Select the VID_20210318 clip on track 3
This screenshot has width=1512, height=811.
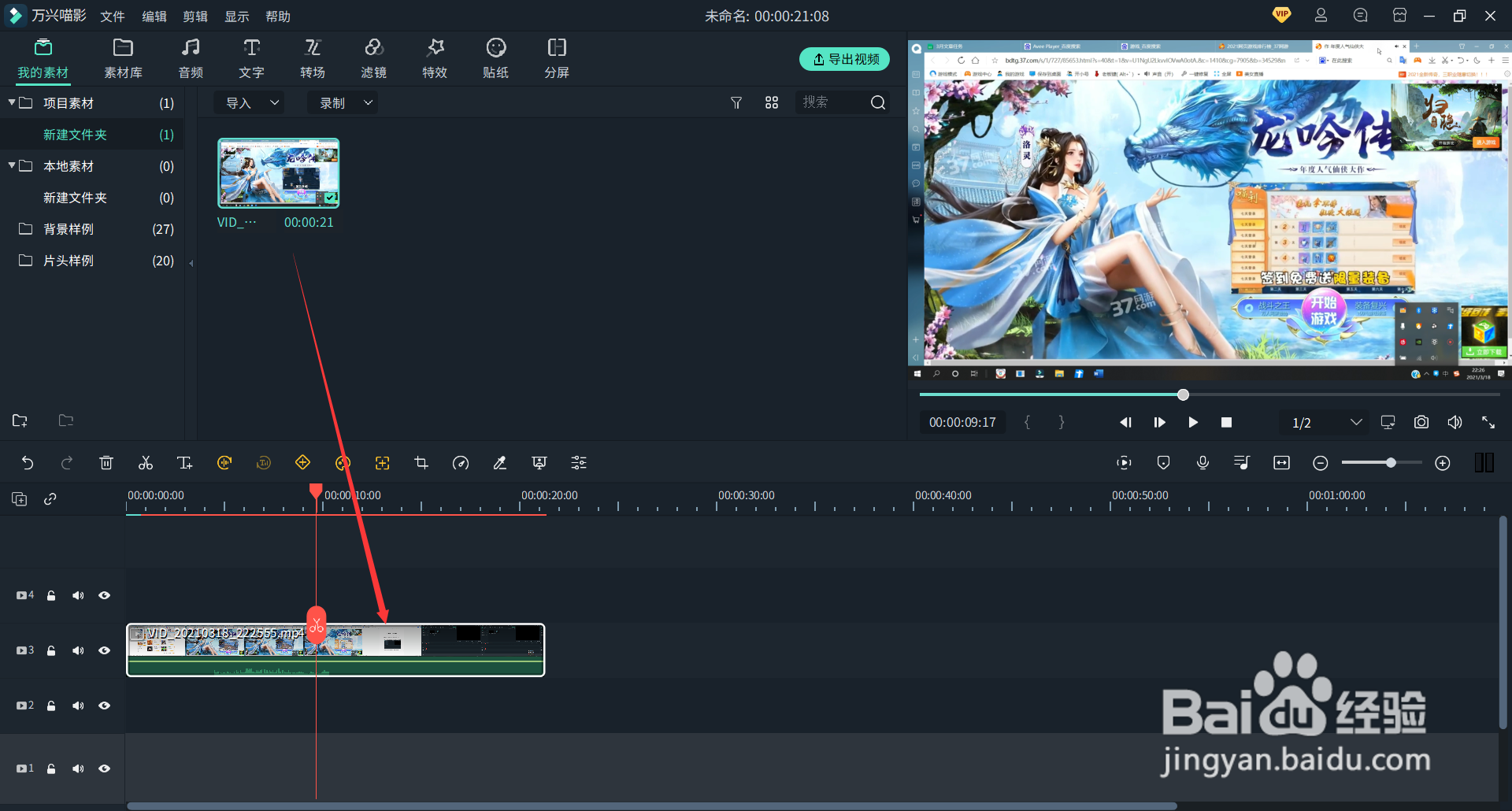(335, 650)
